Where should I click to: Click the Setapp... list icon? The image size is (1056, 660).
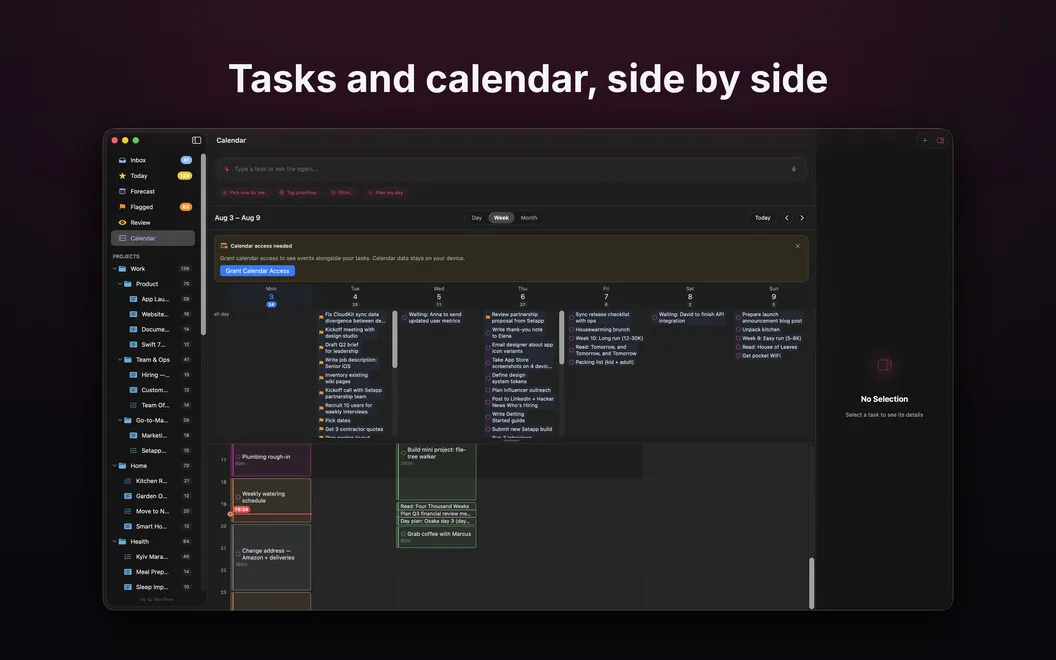coord(133,451)
